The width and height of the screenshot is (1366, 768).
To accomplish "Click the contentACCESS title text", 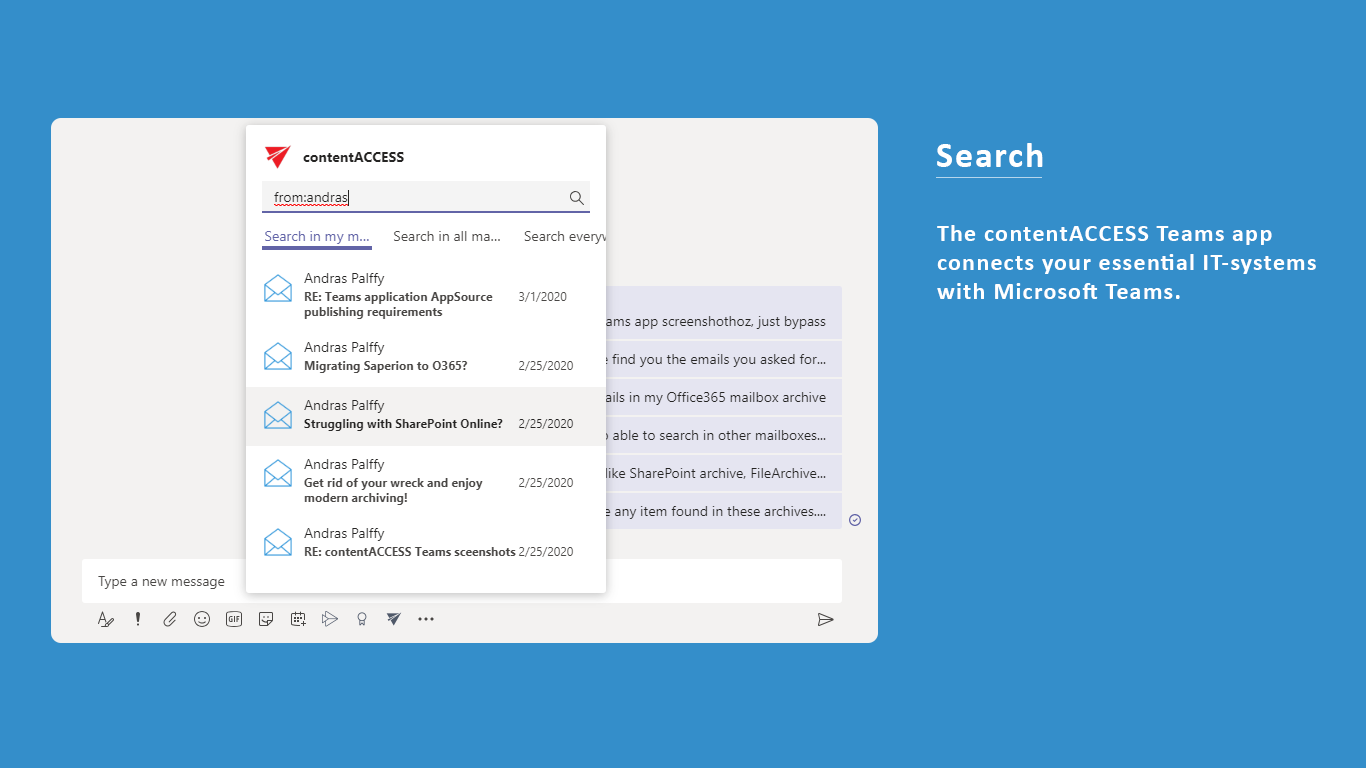I will pyautogui.click(x=353, y=157).
